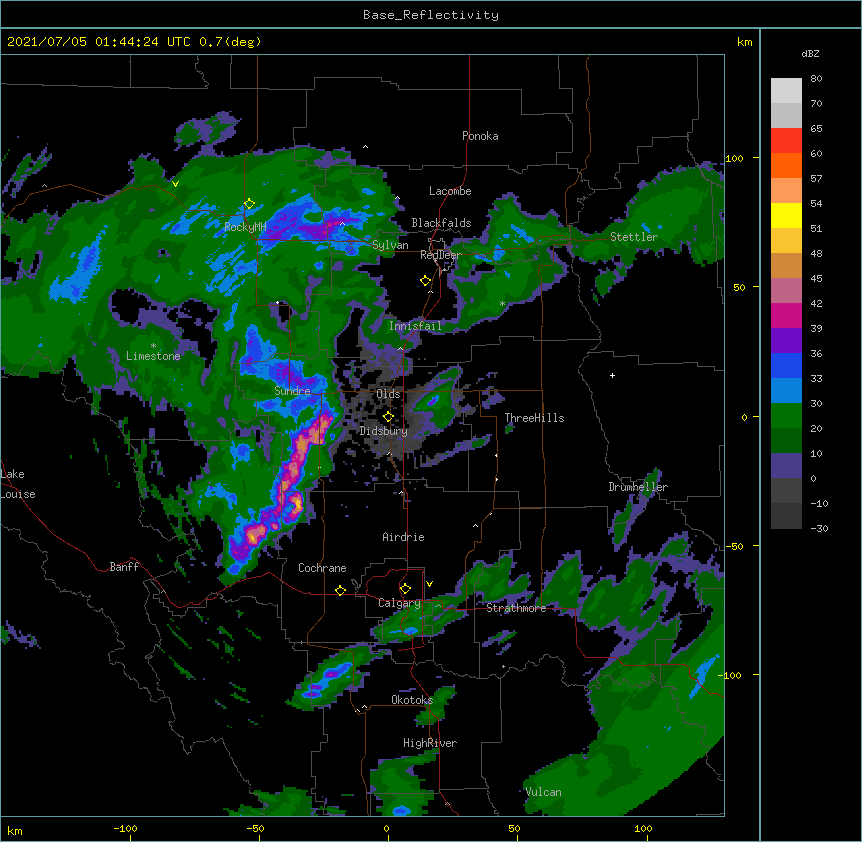Click the Drumheller label

(x=638, y=487)
